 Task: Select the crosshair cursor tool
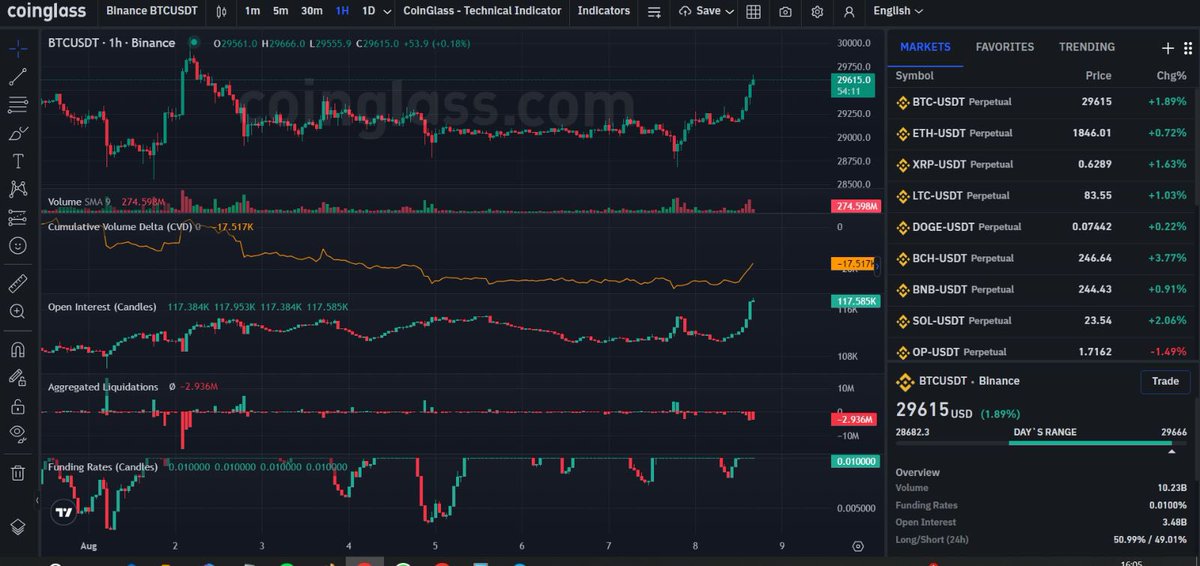[18, 48]
